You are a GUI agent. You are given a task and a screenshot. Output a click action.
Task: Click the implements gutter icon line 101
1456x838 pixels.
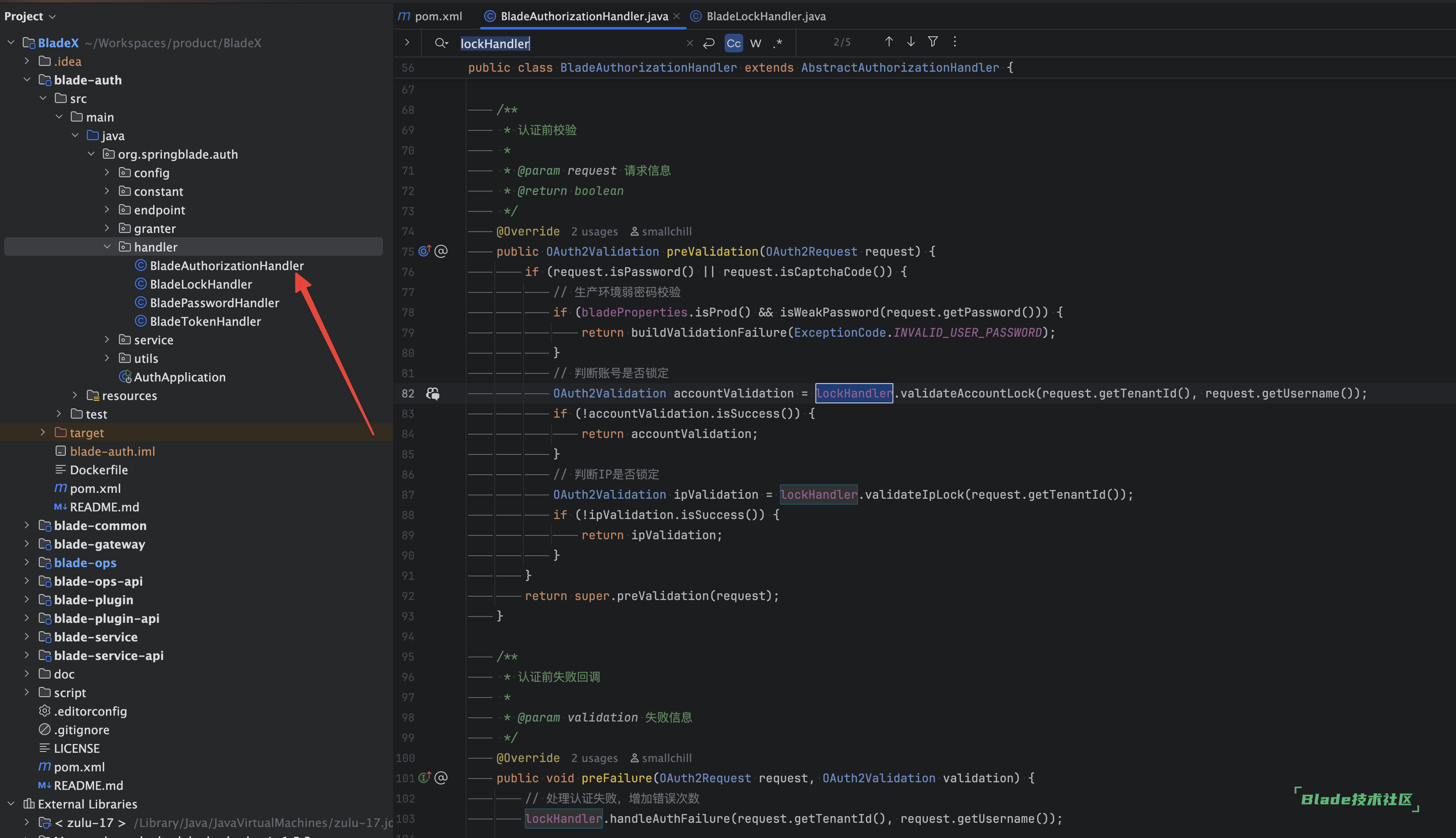425,778
